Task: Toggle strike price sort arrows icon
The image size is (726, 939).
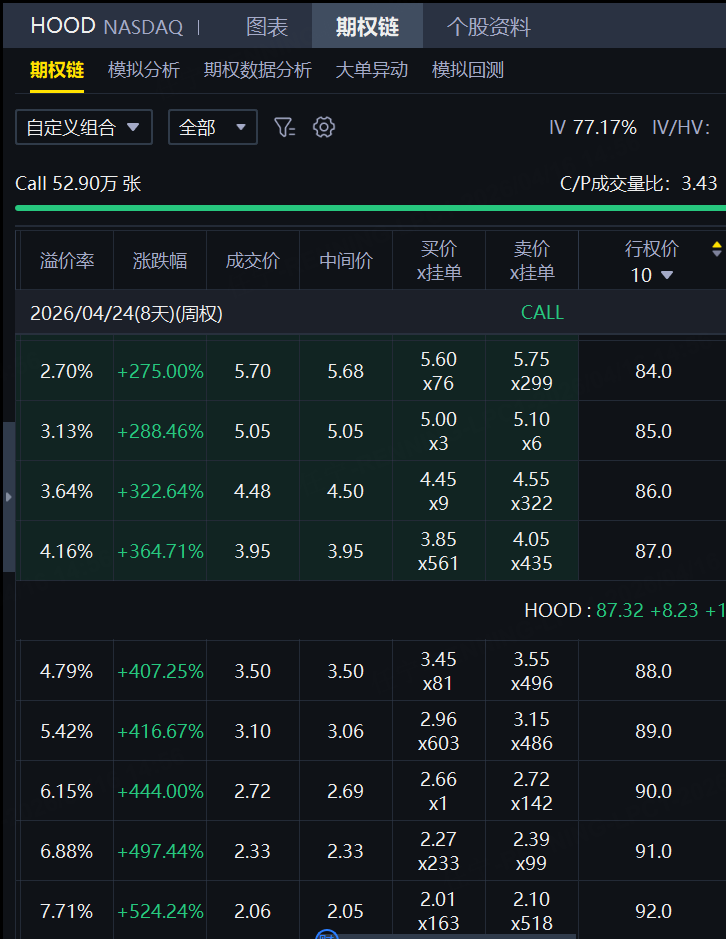Action: [716, 249]
